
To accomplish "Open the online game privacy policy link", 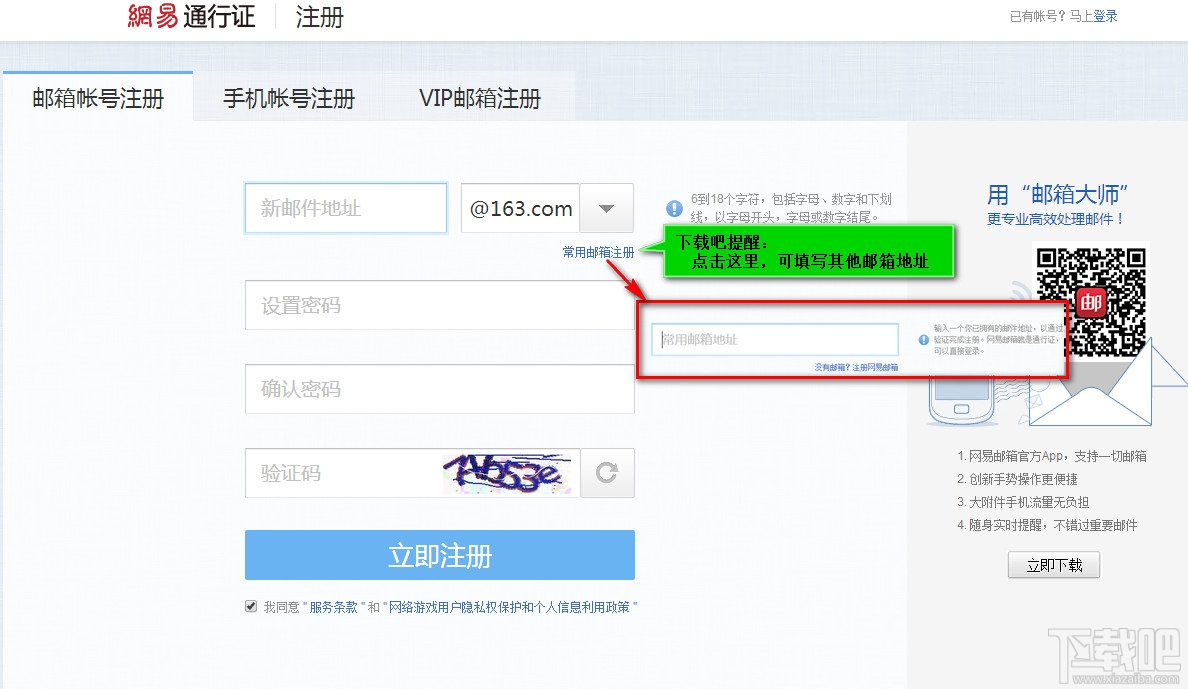I will point(509,607).
